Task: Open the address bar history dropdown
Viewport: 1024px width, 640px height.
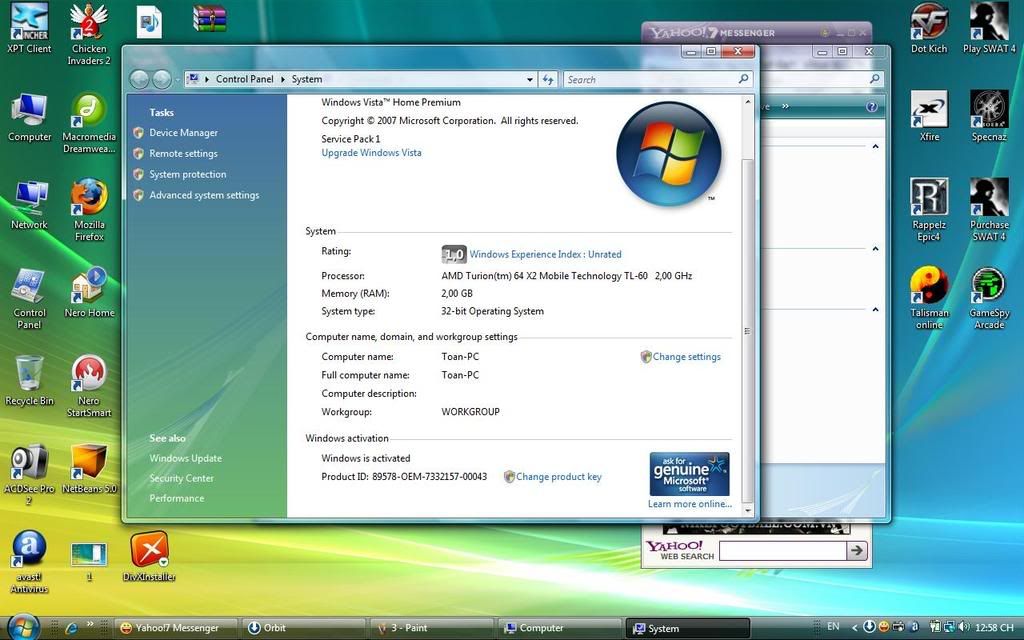Action: pyautogui.click(x=530, y=80)
